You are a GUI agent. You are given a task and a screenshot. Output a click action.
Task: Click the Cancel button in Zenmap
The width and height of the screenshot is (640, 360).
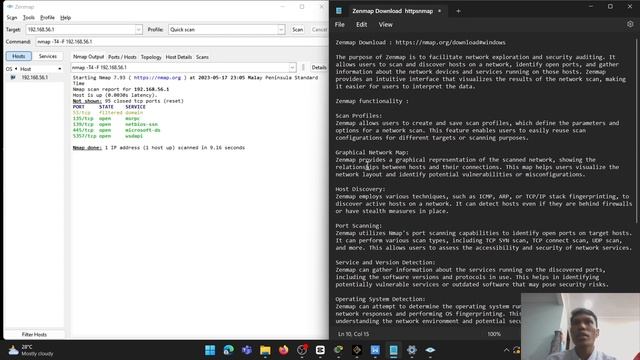(x=319, y=29)
